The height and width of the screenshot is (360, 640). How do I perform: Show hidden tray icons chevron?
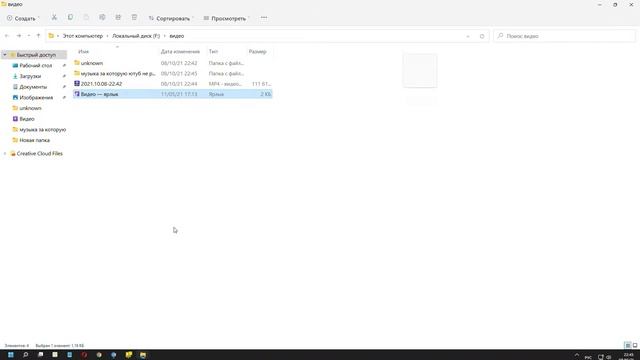(576, 355)
